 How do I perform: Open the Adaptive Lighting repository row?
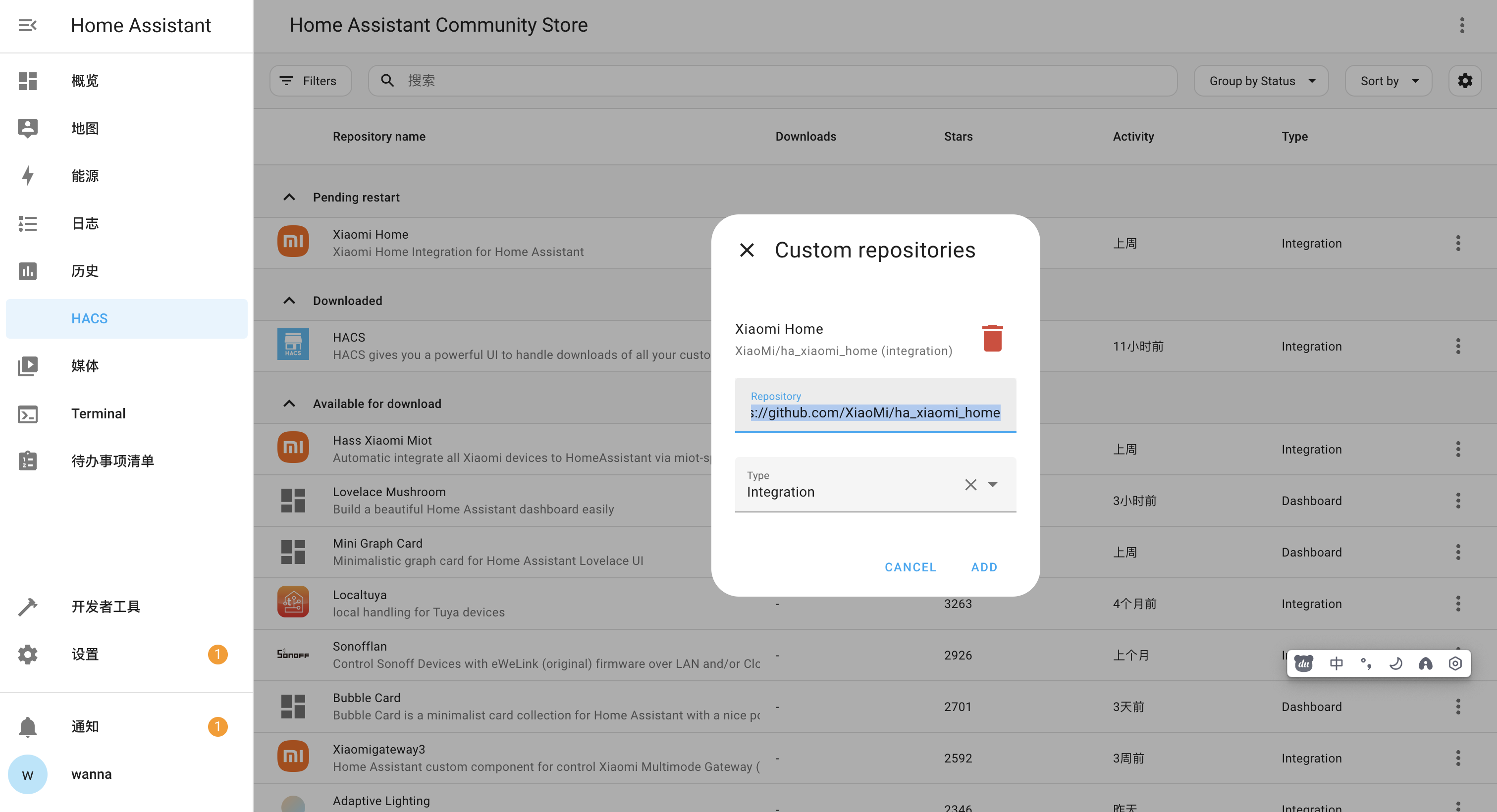[875, 799]
